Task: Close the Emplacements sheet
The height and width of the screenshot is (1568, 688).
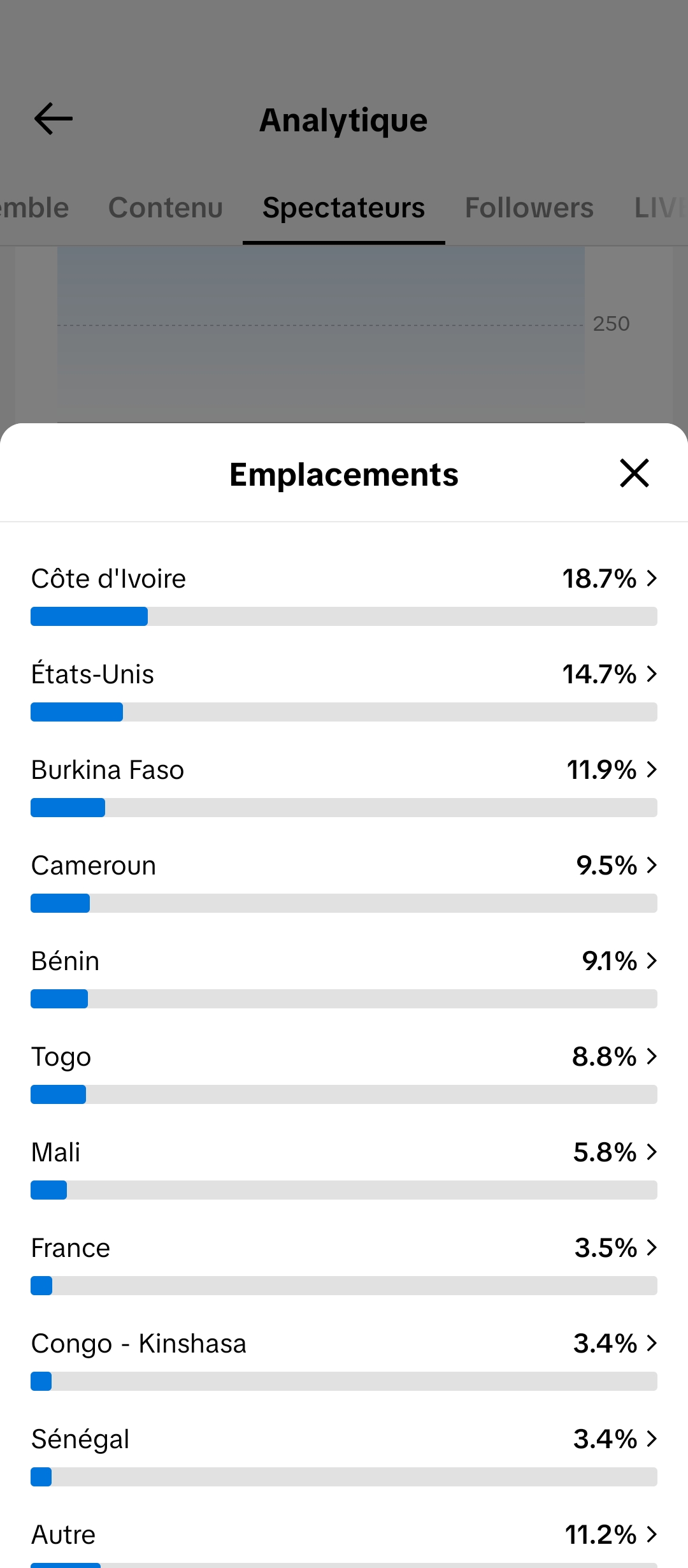Action: tap(634, 473)
